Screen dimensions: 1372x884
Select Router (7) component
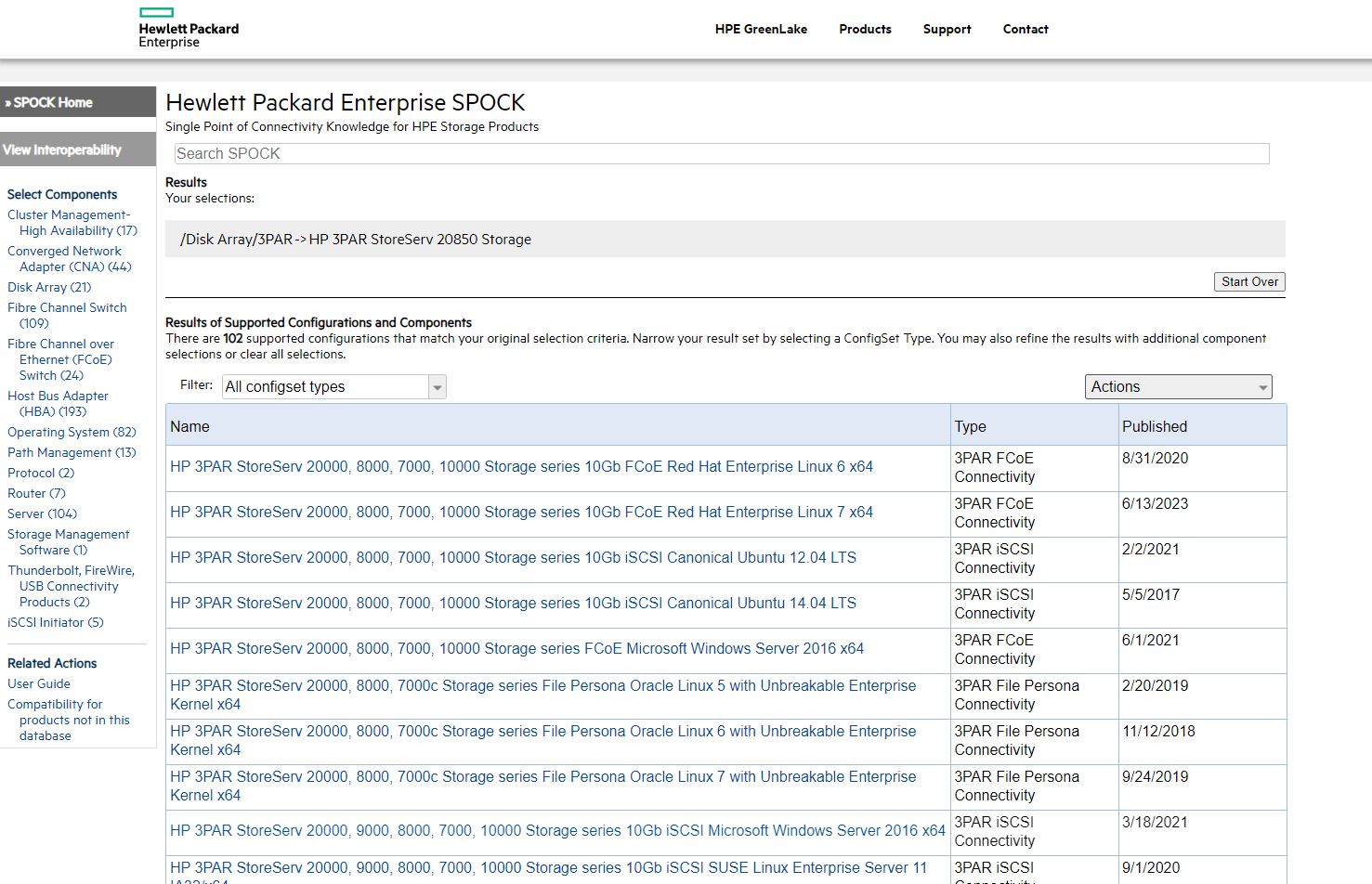coord(36,493)
